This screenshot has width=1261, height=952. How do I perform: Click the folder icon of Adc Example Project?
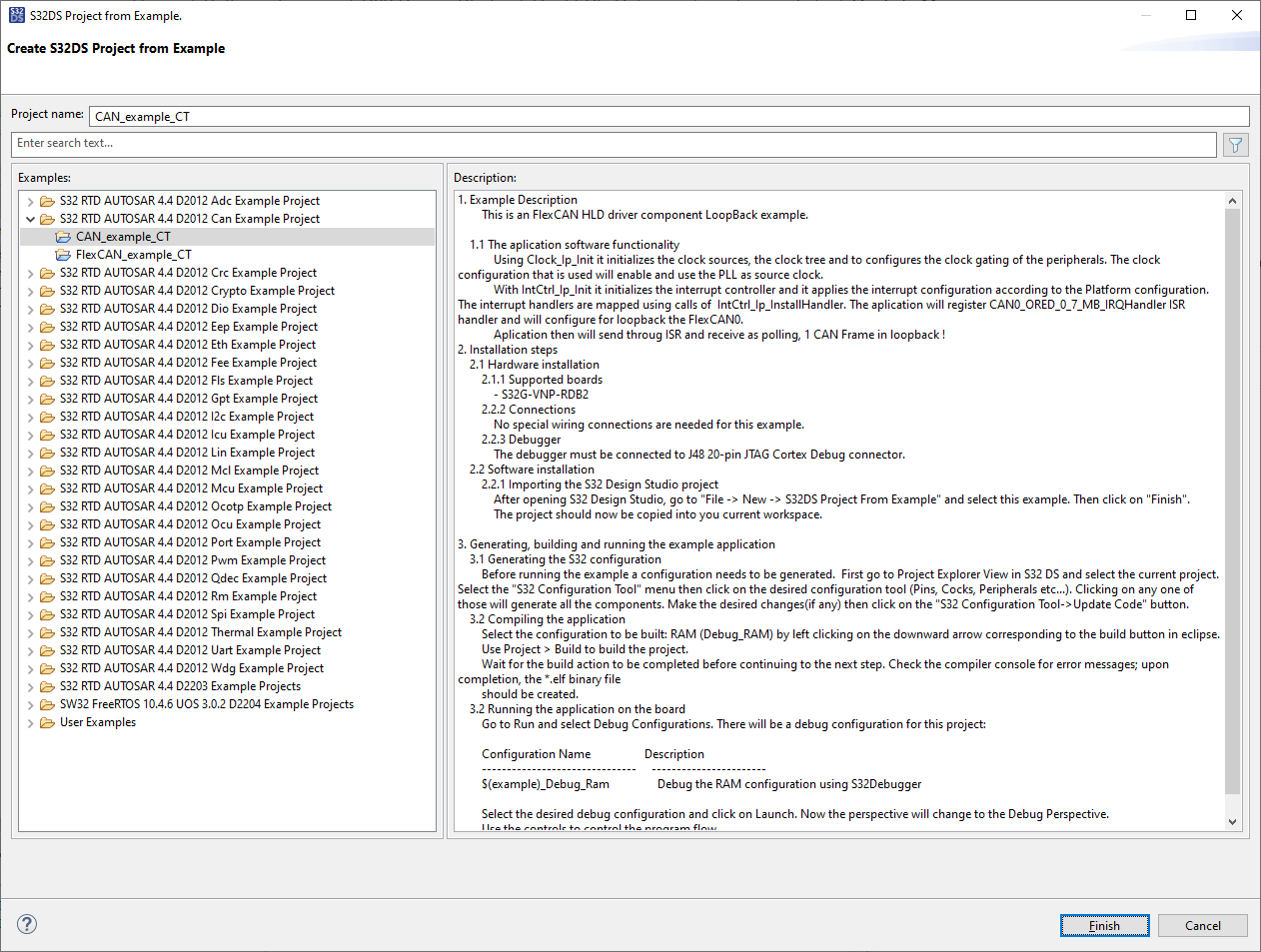click(47, 200)
